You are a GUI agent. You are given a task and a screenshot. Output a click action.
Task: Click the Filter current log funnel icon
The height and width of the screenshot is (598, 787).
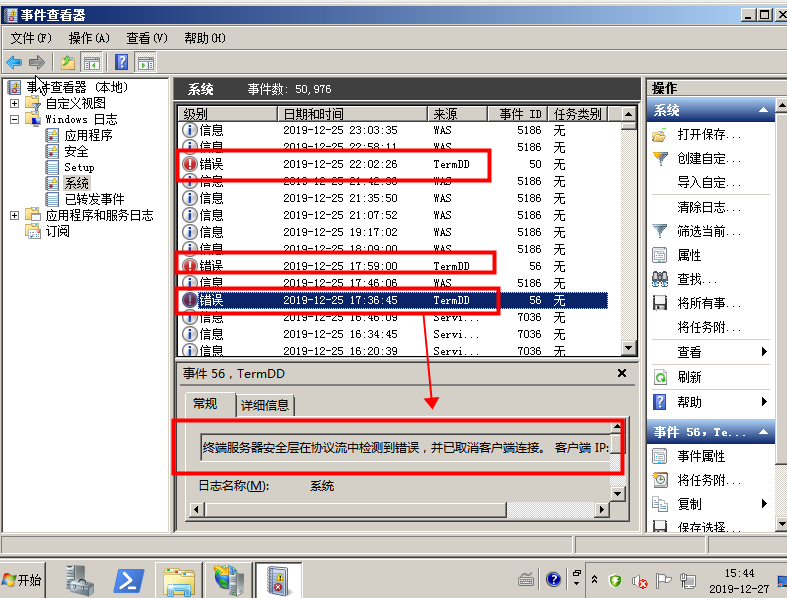[x=660, y=231]
